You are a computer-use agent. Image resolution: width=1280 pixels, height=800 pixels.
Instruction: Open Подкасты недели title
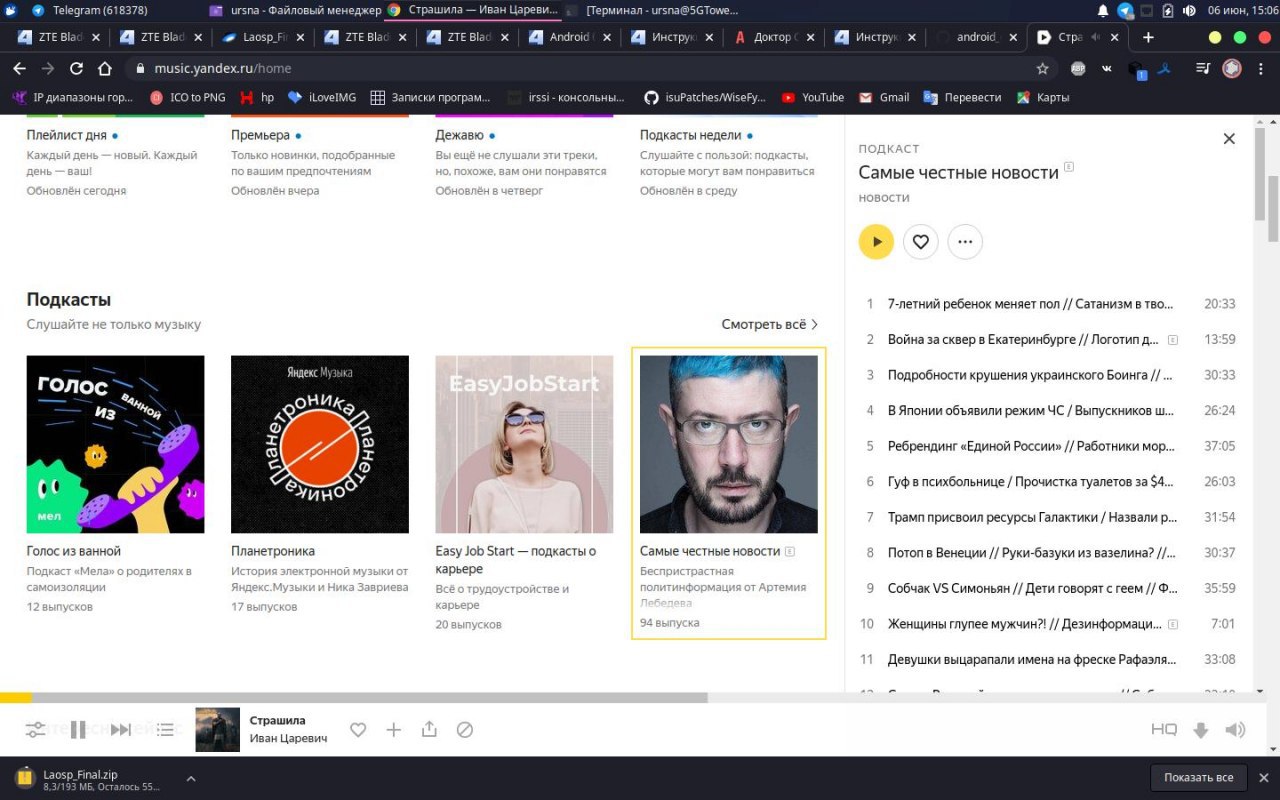pyautogui.click(x=691, y=135)
